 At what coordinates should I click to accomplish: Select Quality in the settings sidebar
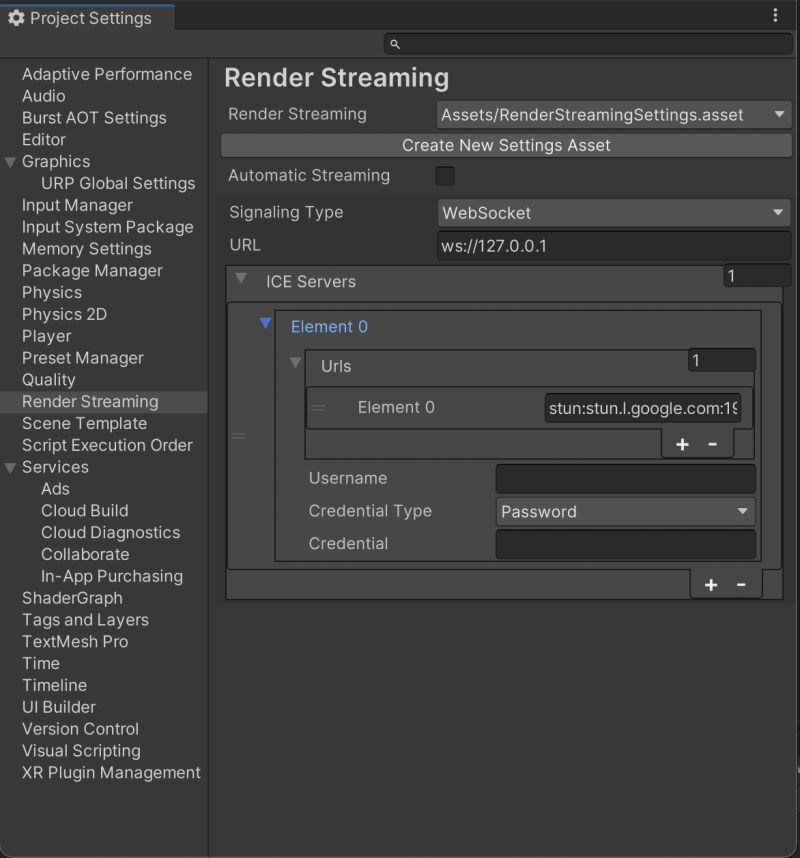tap(47, 379)
